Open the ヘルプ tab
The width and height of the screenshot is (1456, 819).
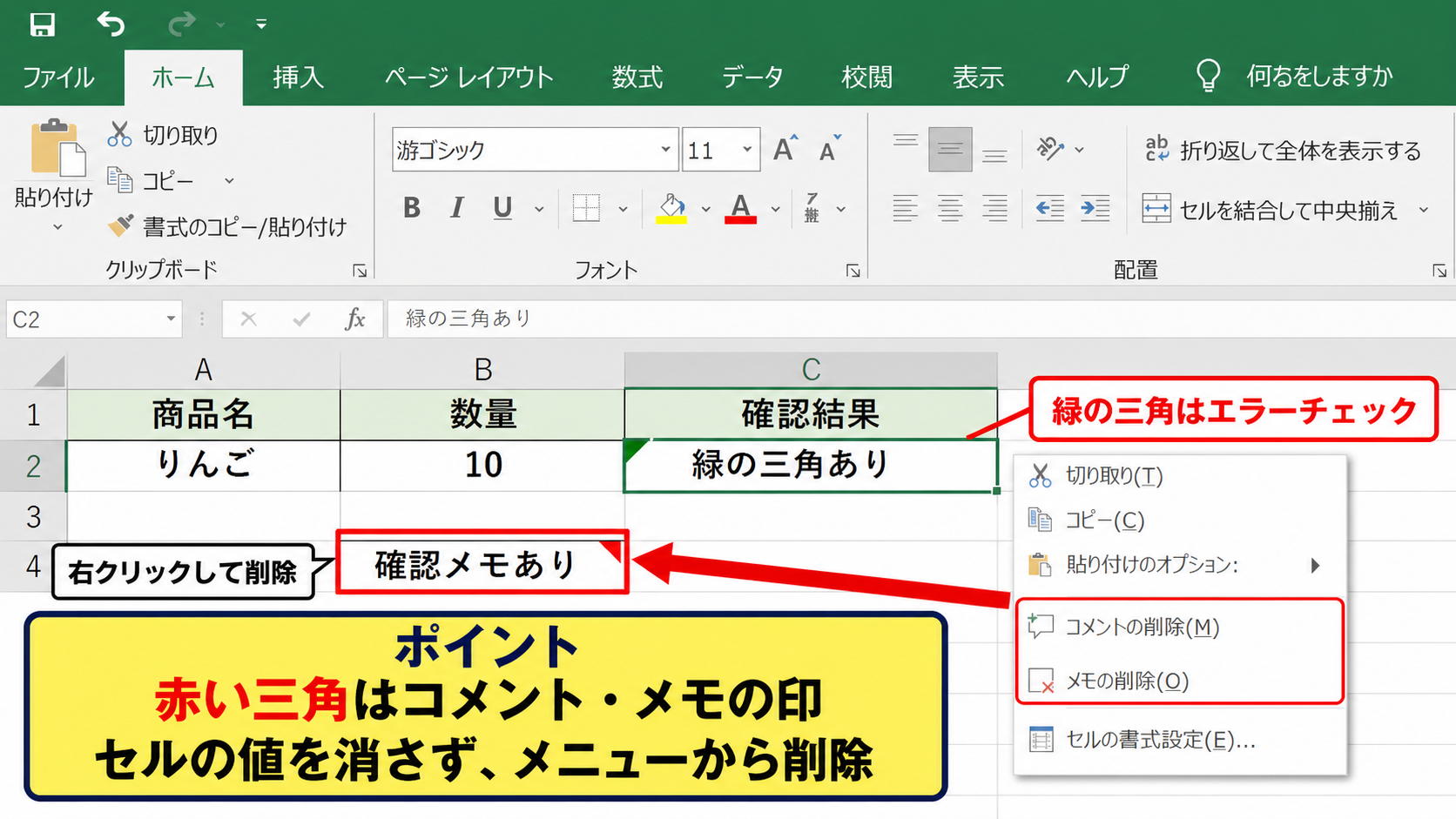tap(1097, 77)
